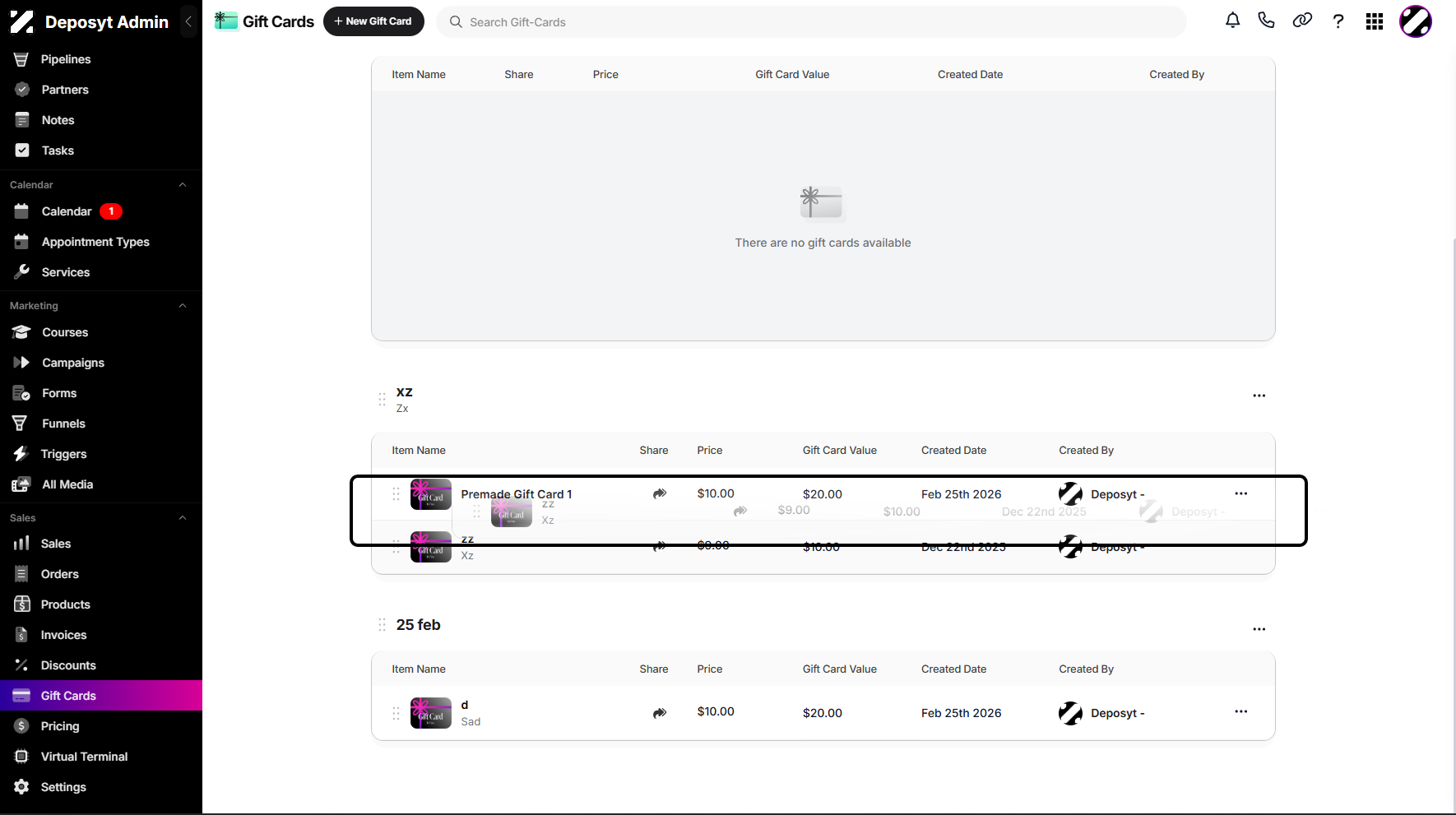Grab the drag handle of xz category
Screen dimensions: 1456x815
click(382, 400)
